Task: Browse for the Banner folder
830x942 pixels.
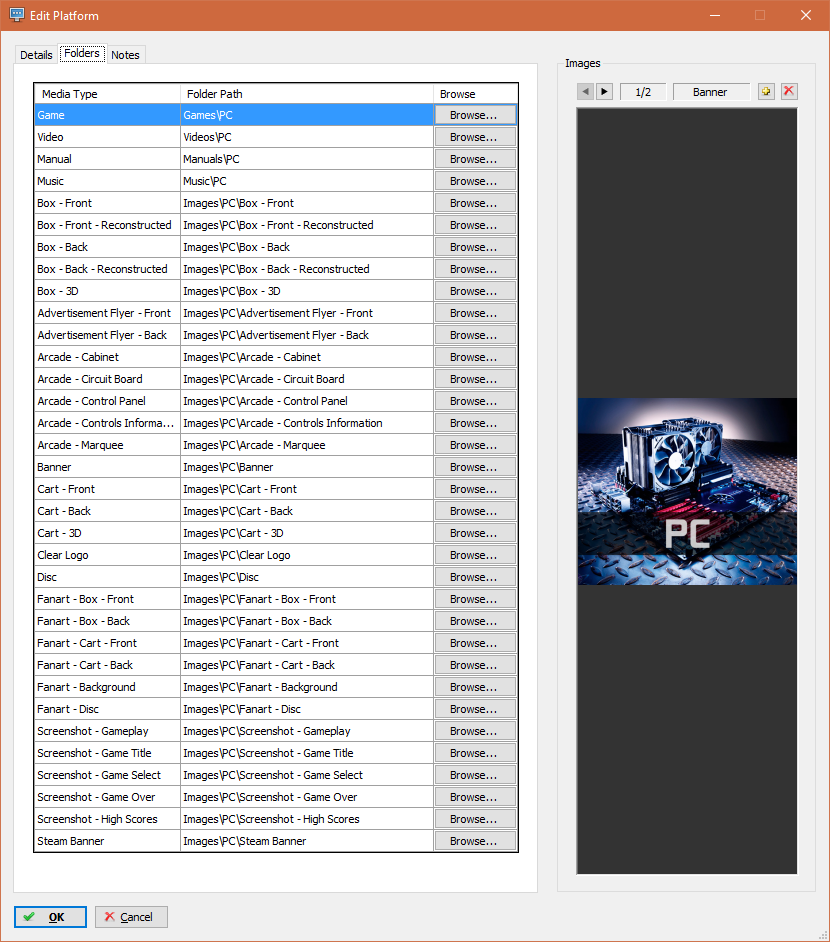Action: point(474,467)
